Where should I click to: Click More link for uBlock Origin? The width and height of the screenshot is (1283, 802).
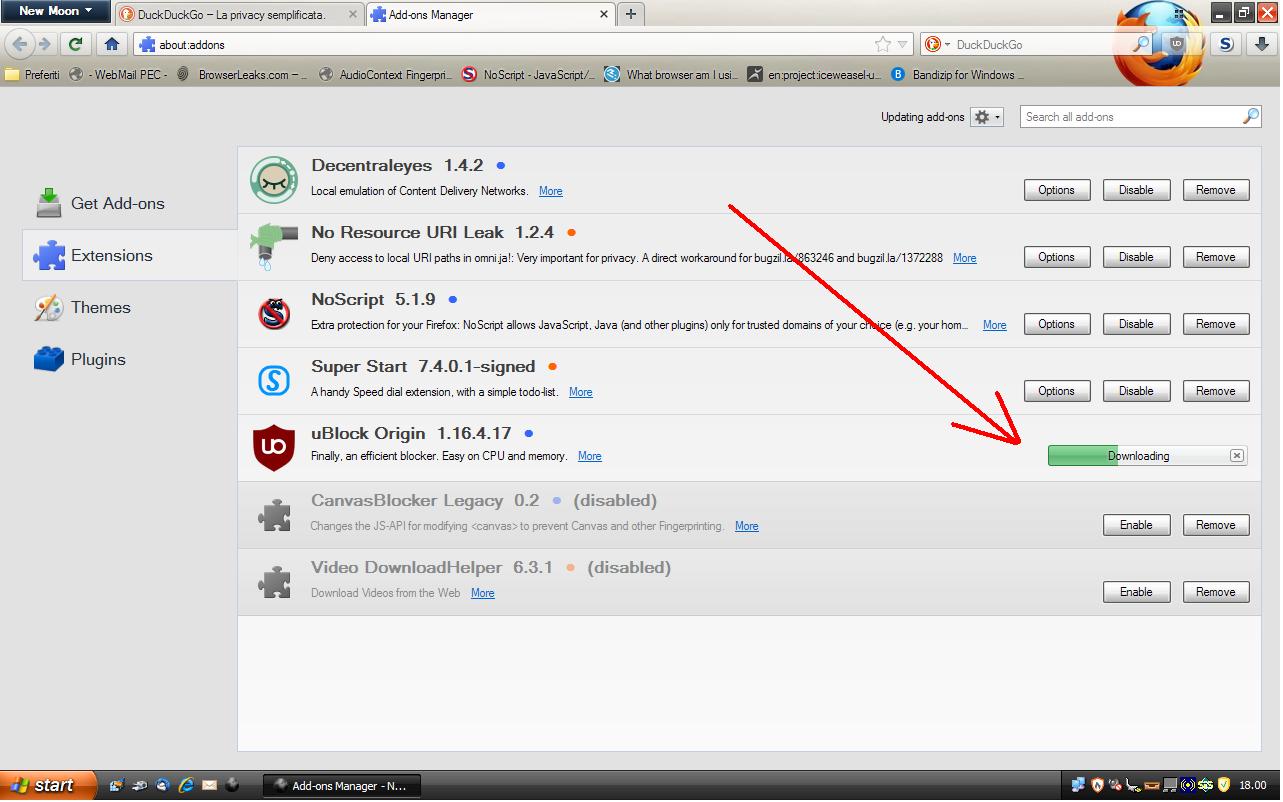590,456
